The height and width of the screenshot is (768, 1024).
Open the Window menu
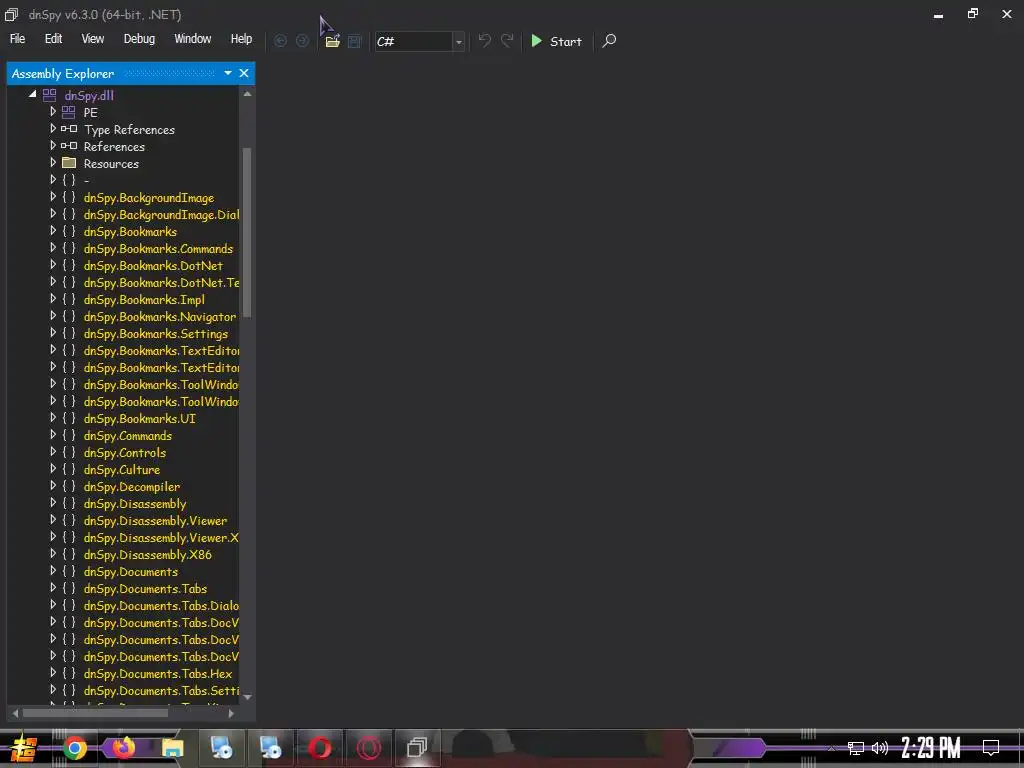193,39
